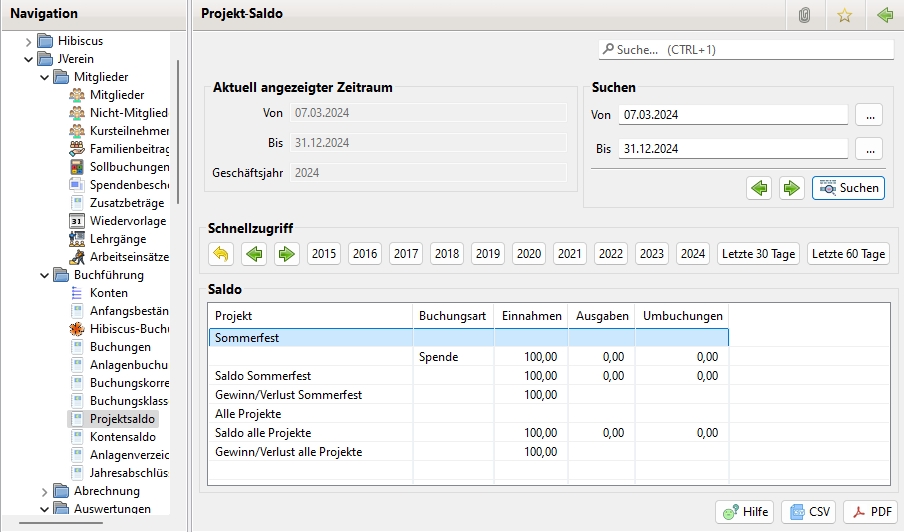Click green left arrow in Schnellzugriff row
Screen dimensions: 904x532
click(254, 254)
